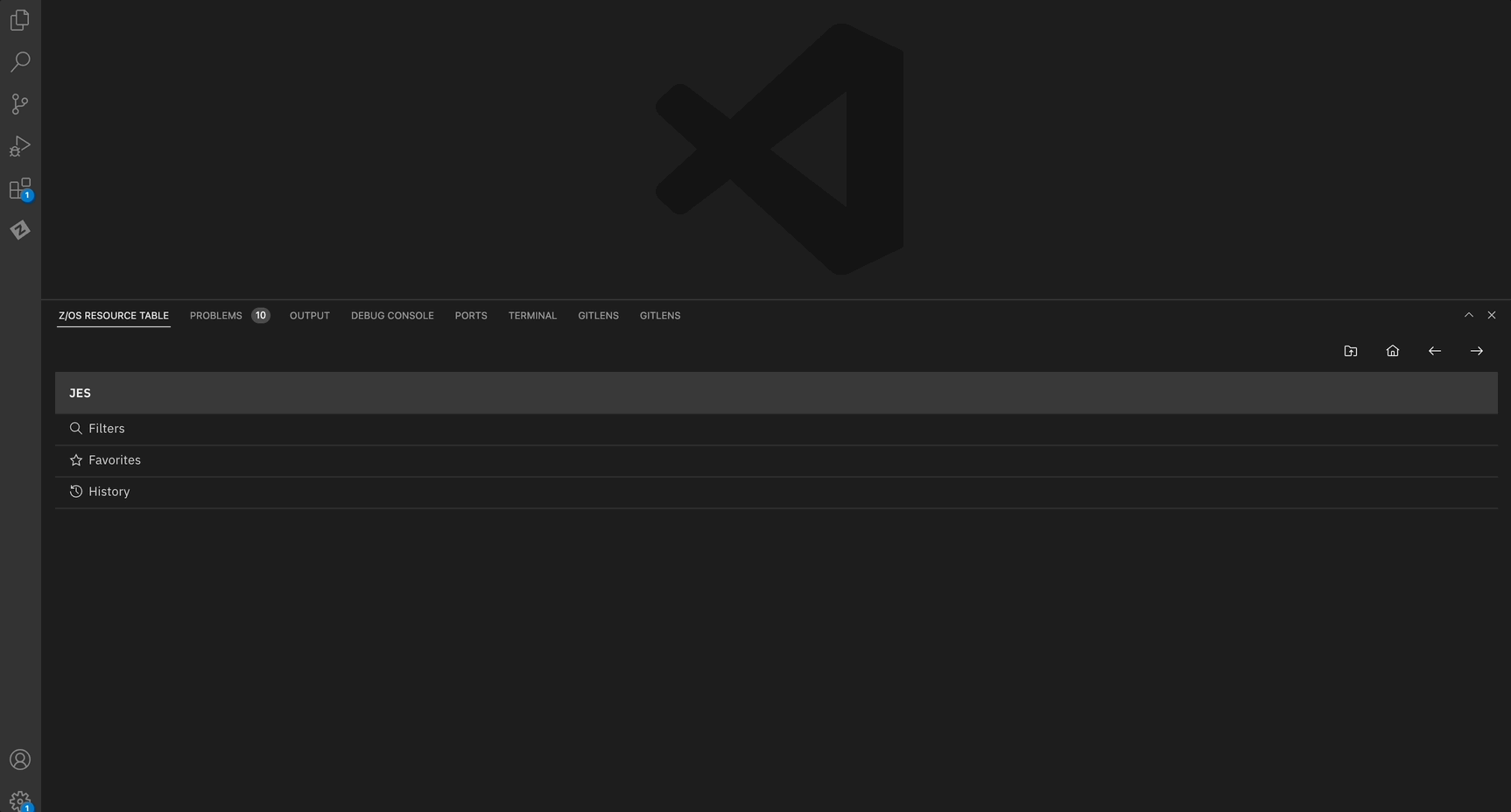Switch to the Problems tab
Image resolution: width=1511 pixels, height=812 pixels.
pyautogui.click(x=216, y=316)
